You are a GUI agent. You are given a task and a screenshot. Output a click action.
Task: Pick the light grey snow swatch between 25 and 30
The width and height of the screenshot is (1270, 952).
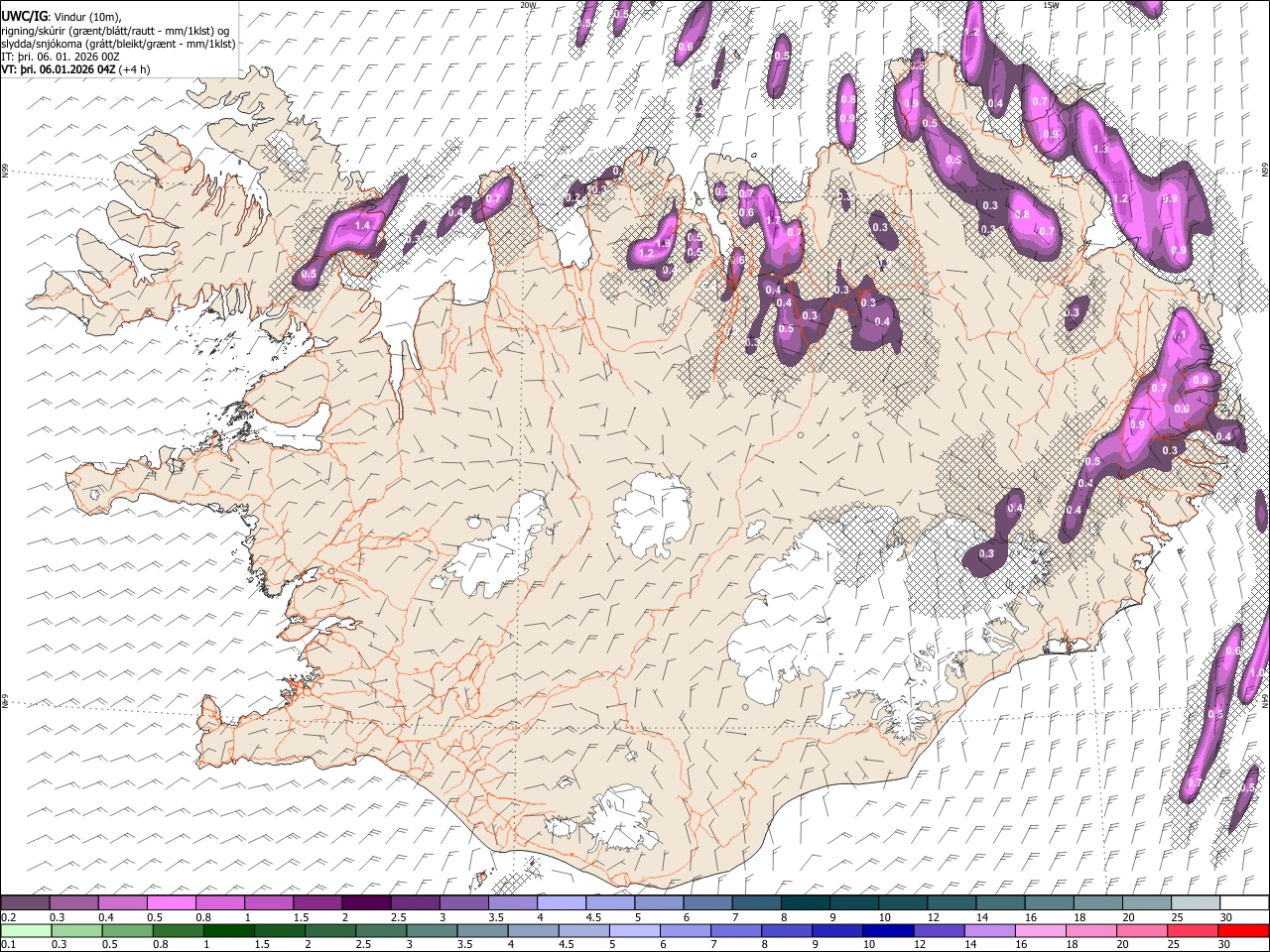1195,902
